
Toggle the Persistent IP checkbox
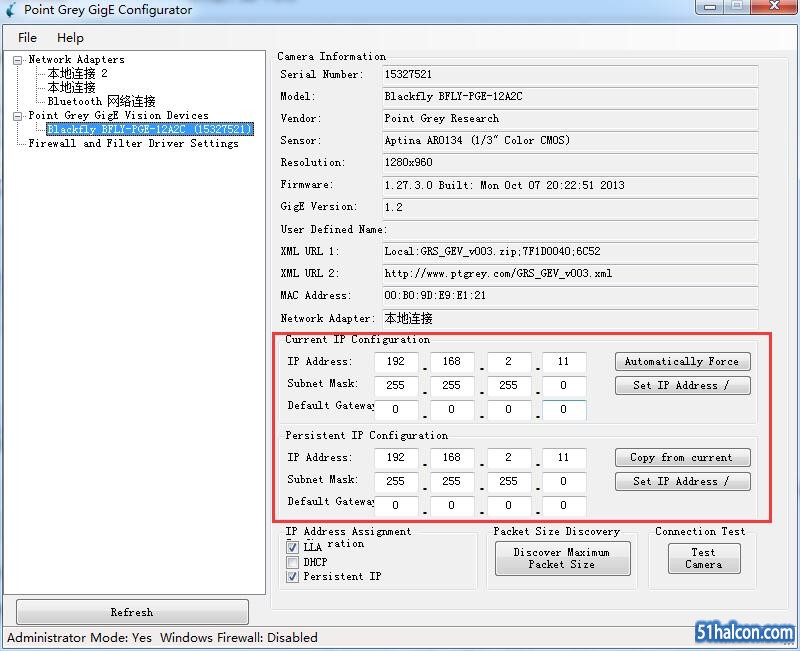click(x=292, y=577)
